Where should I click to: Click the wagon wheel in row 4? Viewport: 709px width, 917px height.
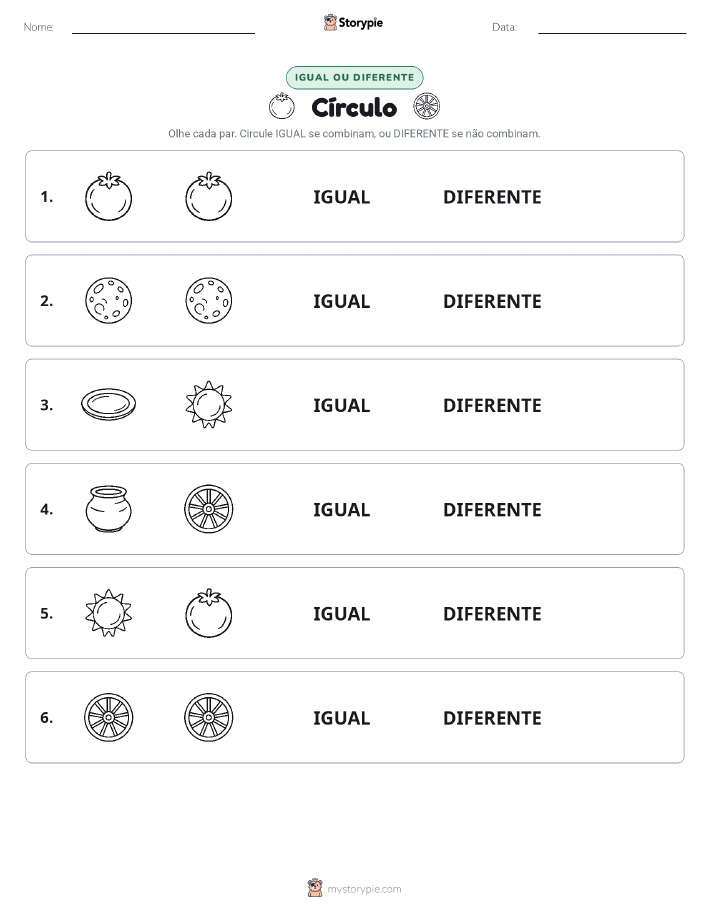pyautogui.click(x=209, y=509)
